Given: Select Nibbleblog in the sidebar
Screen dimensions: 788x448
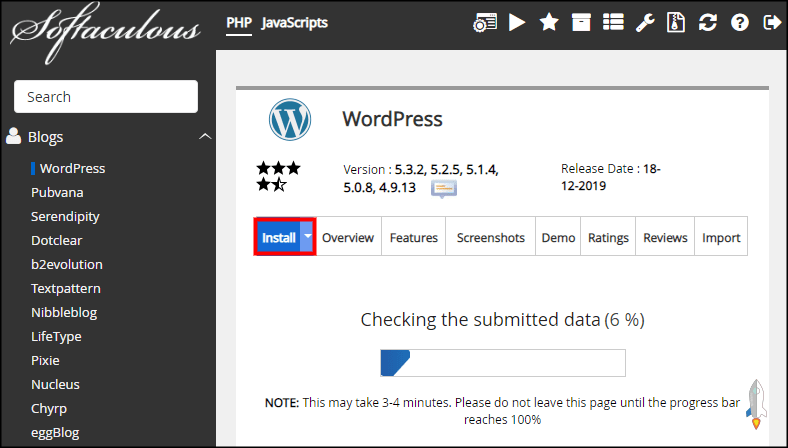Looking at the screenshot, I should [x=64, y=313].
